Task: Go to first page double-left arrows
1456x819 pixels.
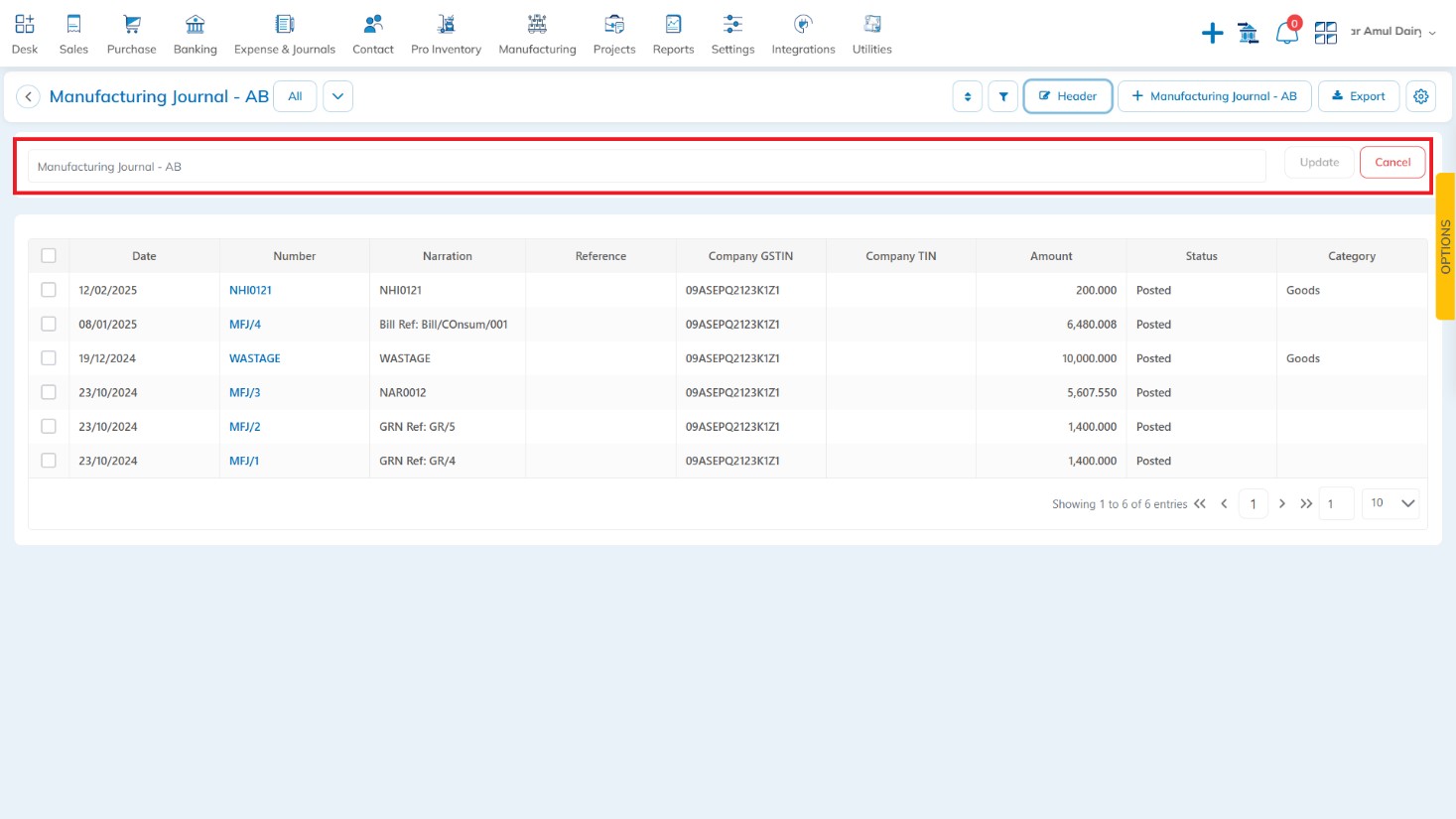Action: [1200, 503]
